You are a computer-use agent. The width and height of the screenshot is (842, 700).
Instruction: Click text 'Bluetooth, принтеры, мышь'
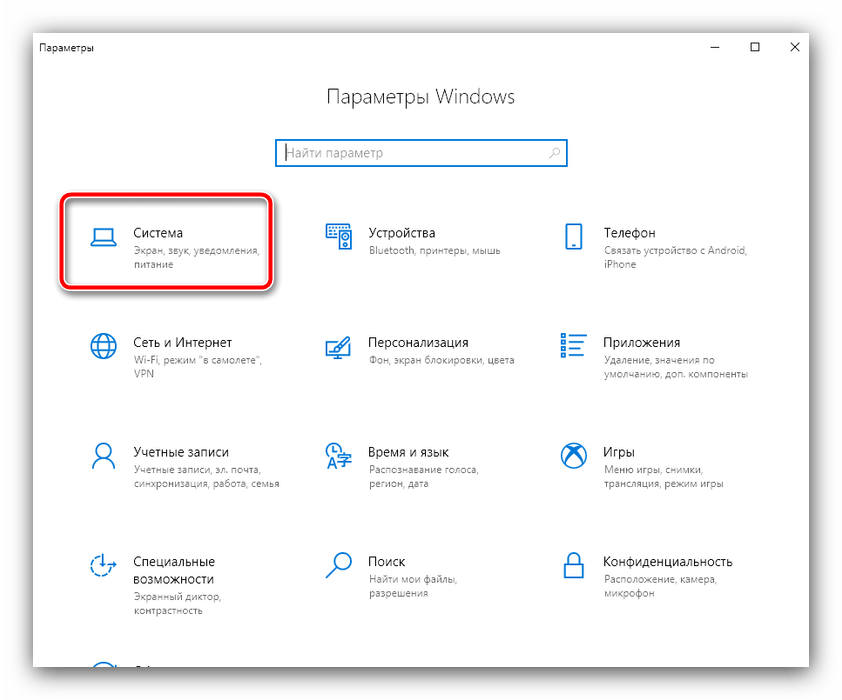pos(434,251)
